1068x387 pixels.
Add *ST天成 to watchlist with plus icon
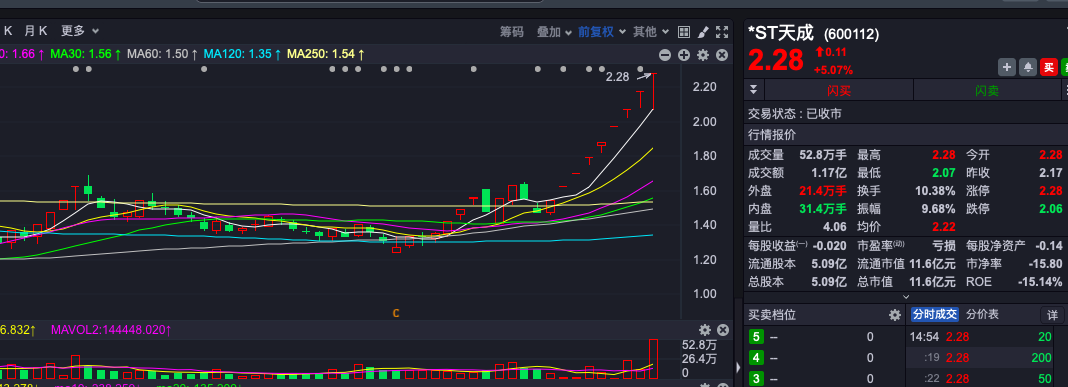click(x=1007, y=67)
